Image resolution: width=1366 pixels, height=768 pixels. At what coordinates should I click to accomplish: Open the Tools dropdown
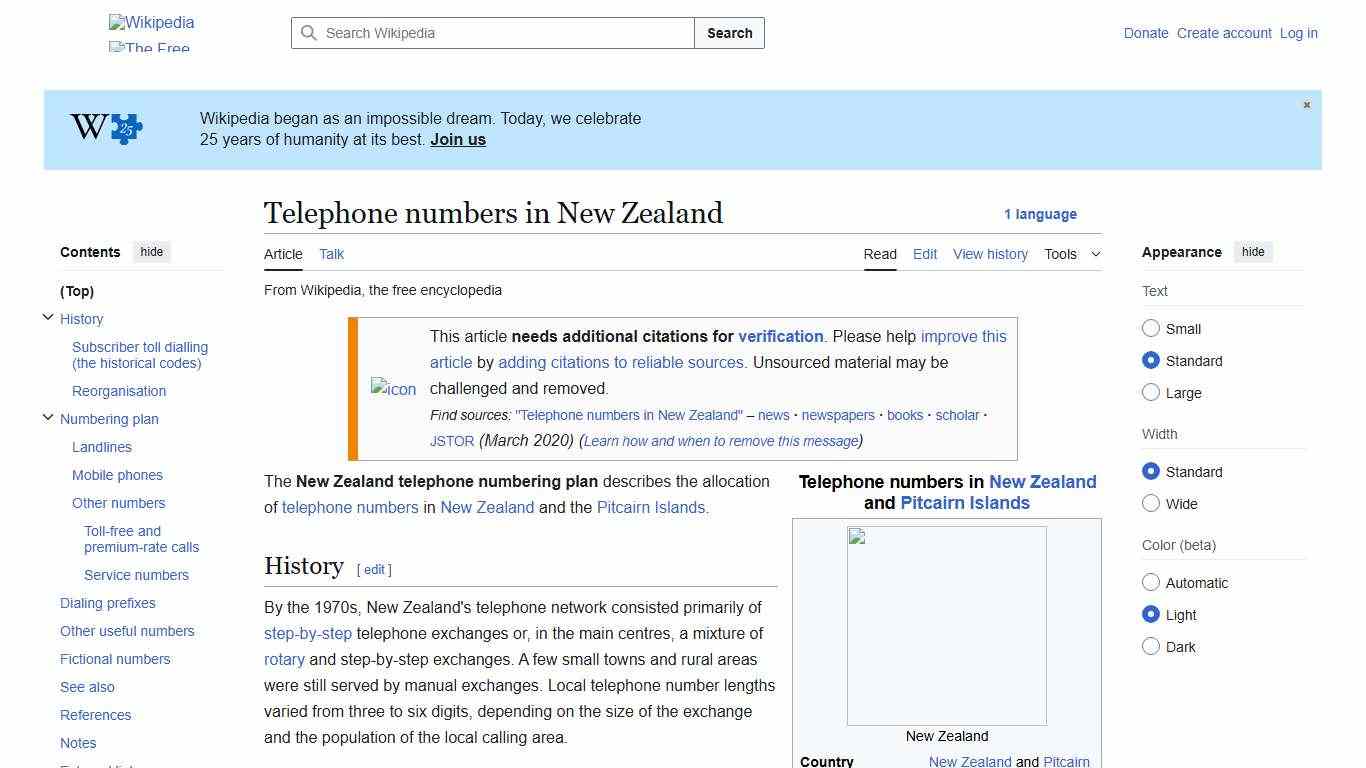point(1072,254)
